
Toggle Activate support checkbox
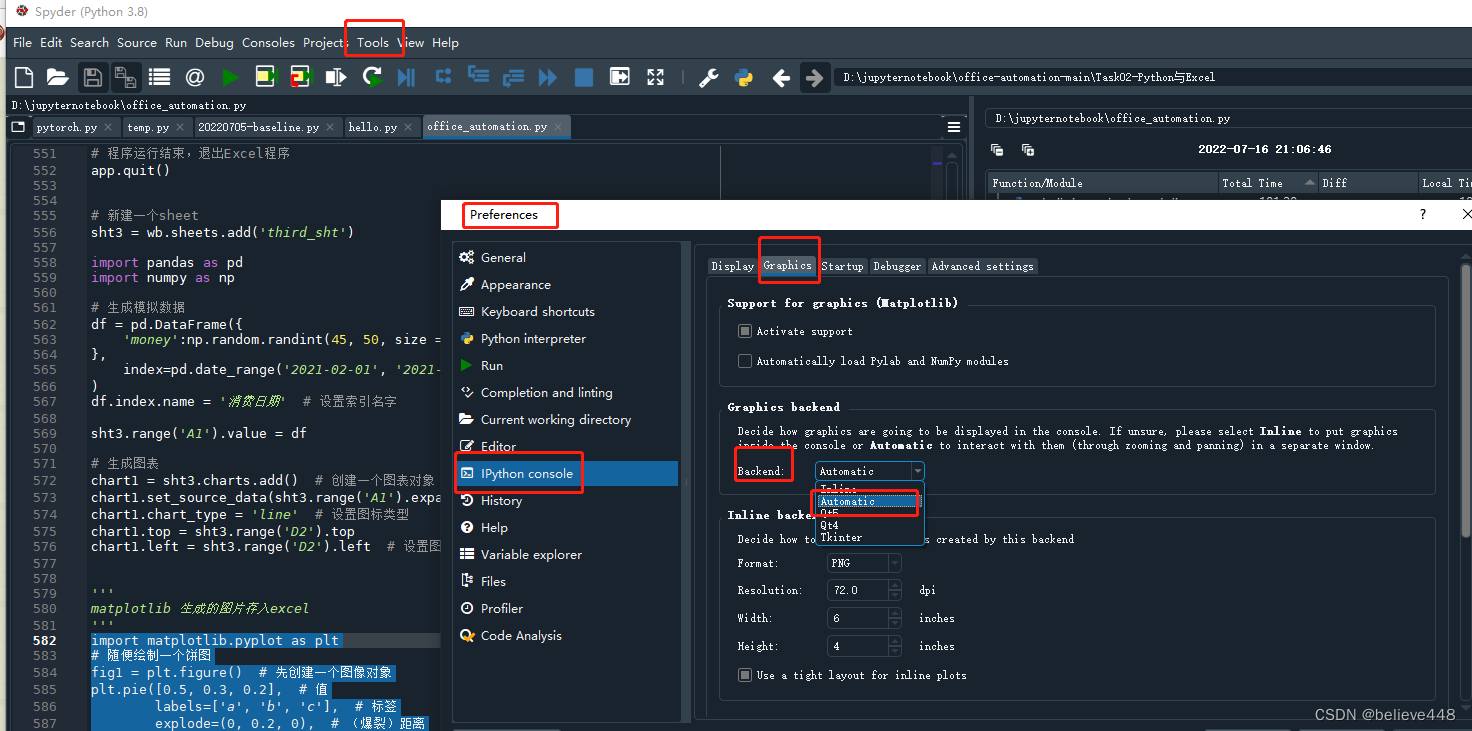tap(745, 331)
